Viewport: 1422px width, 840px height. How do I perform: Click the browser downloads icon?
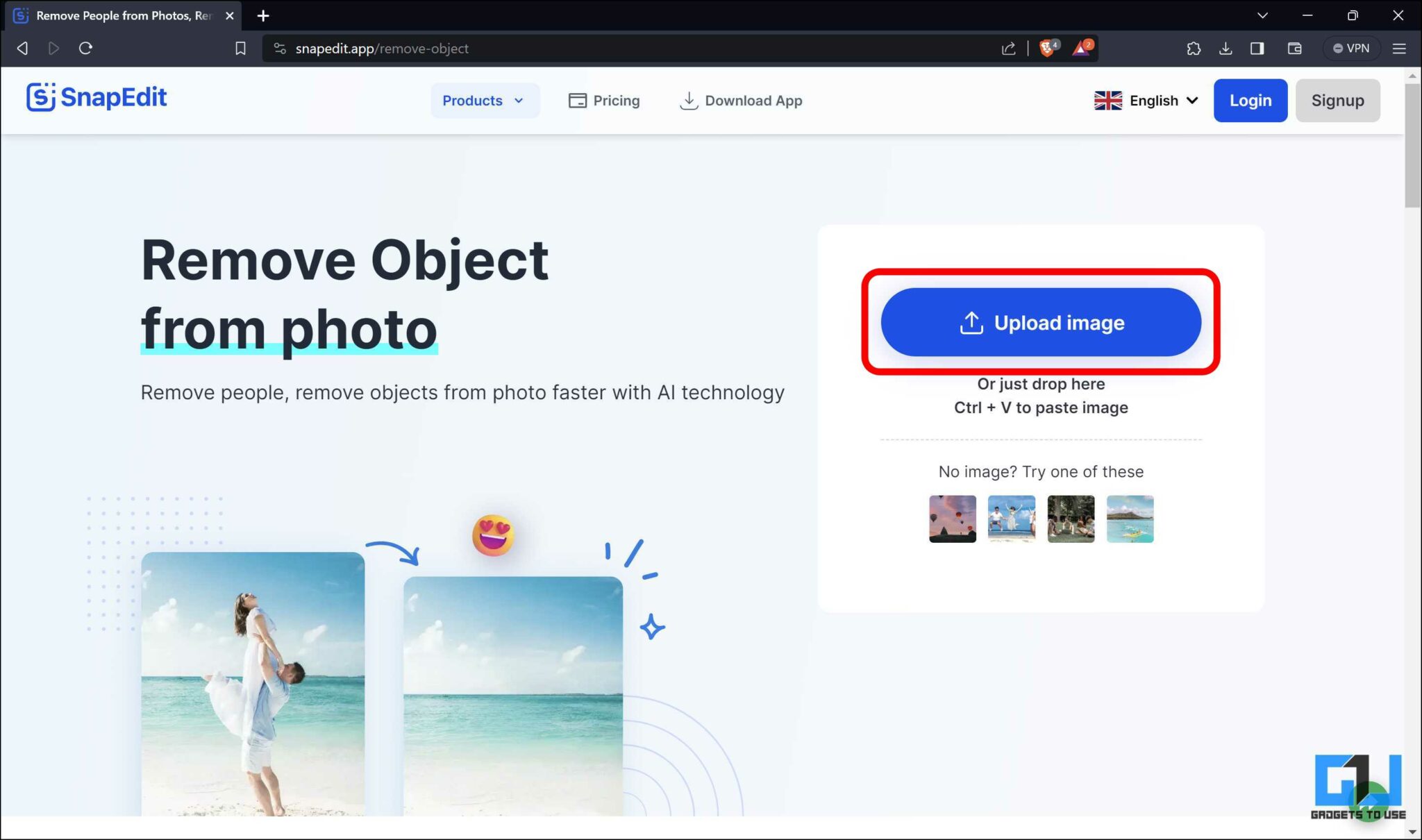1226,48
